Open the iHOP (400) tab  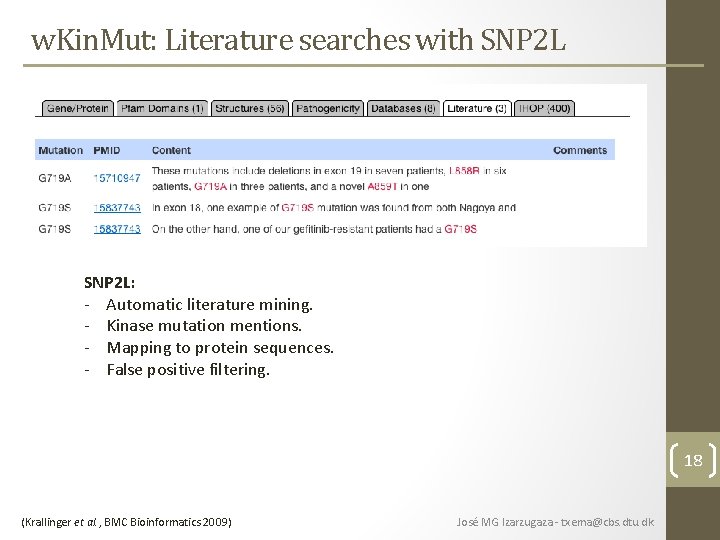coord(544,108)
